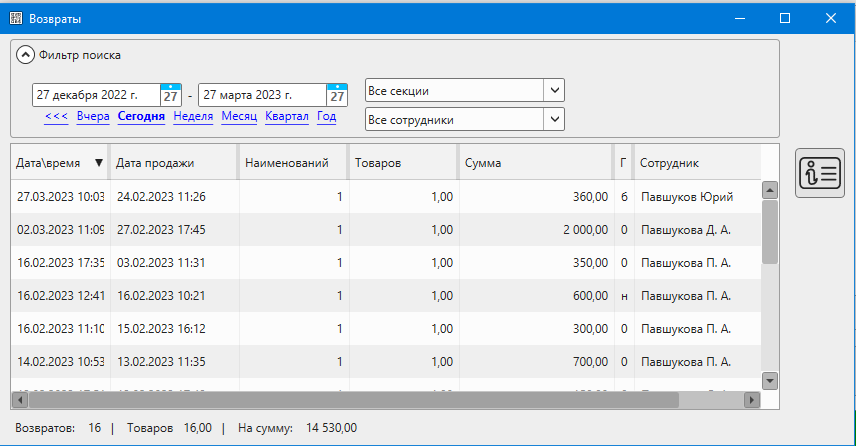This screenshot has width=856, height=446.
Task: Select the Сегодня filter link
Action: pos(141,116)
